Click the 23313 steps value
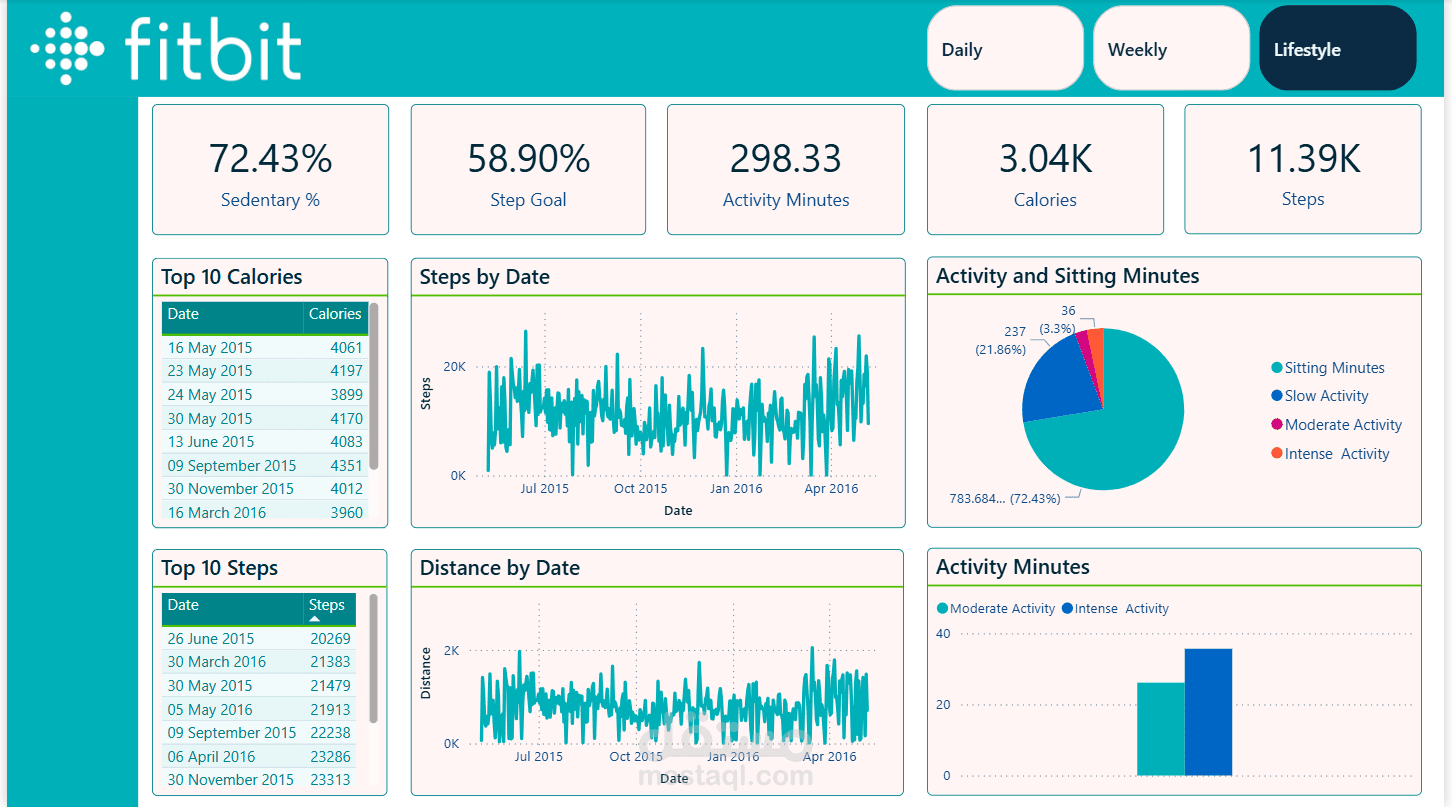 [331, 780]
